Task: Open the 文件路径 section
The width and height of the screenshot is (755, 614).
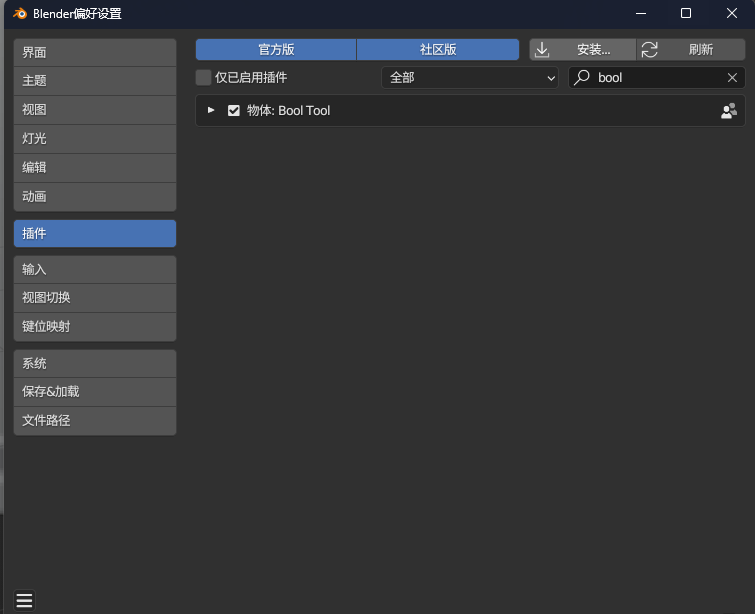Action: [x=95, y=420]
